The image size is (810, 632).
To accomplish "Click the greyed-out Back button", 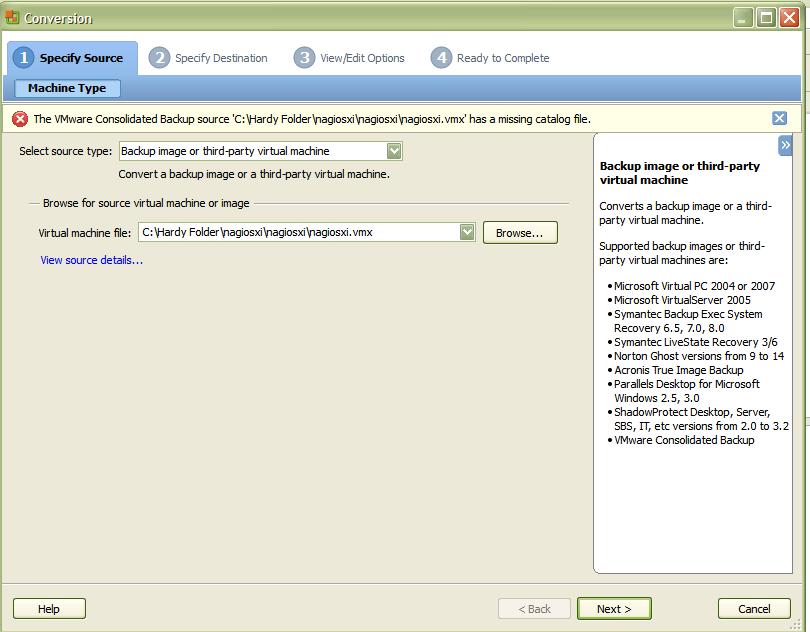I will [533, 608].
